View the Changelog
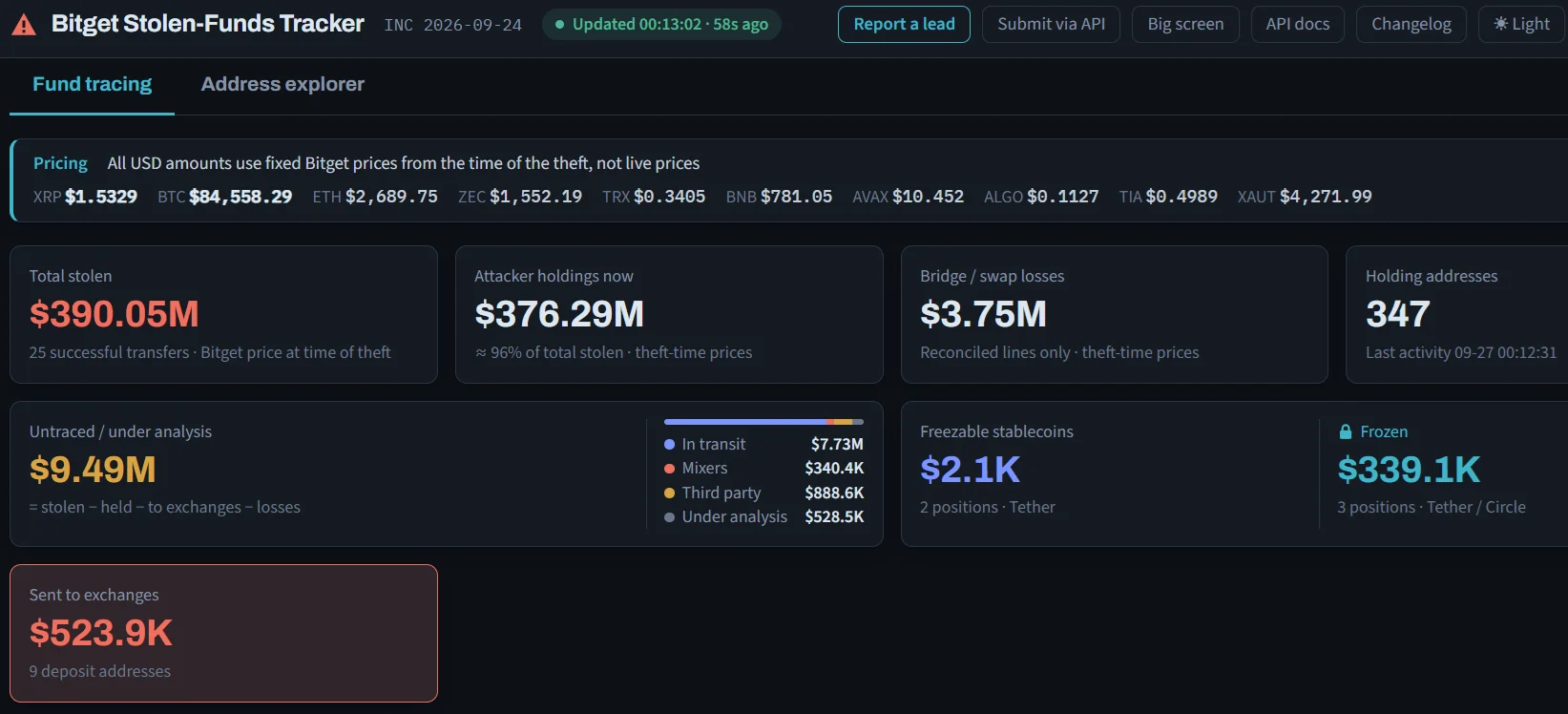This screenshot has height=714, width=1568. 1411,24
